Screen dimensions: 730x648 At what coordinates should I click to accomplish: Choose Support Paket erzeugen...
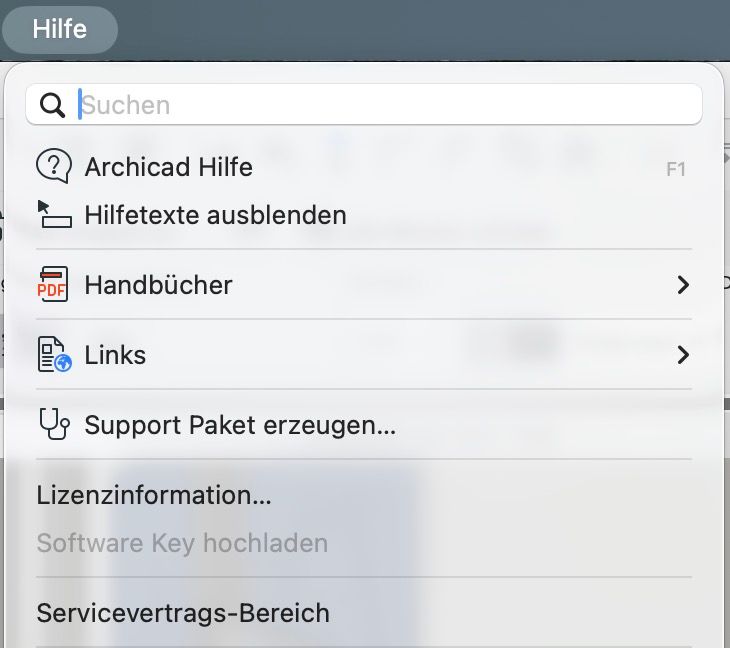[240, 425]
